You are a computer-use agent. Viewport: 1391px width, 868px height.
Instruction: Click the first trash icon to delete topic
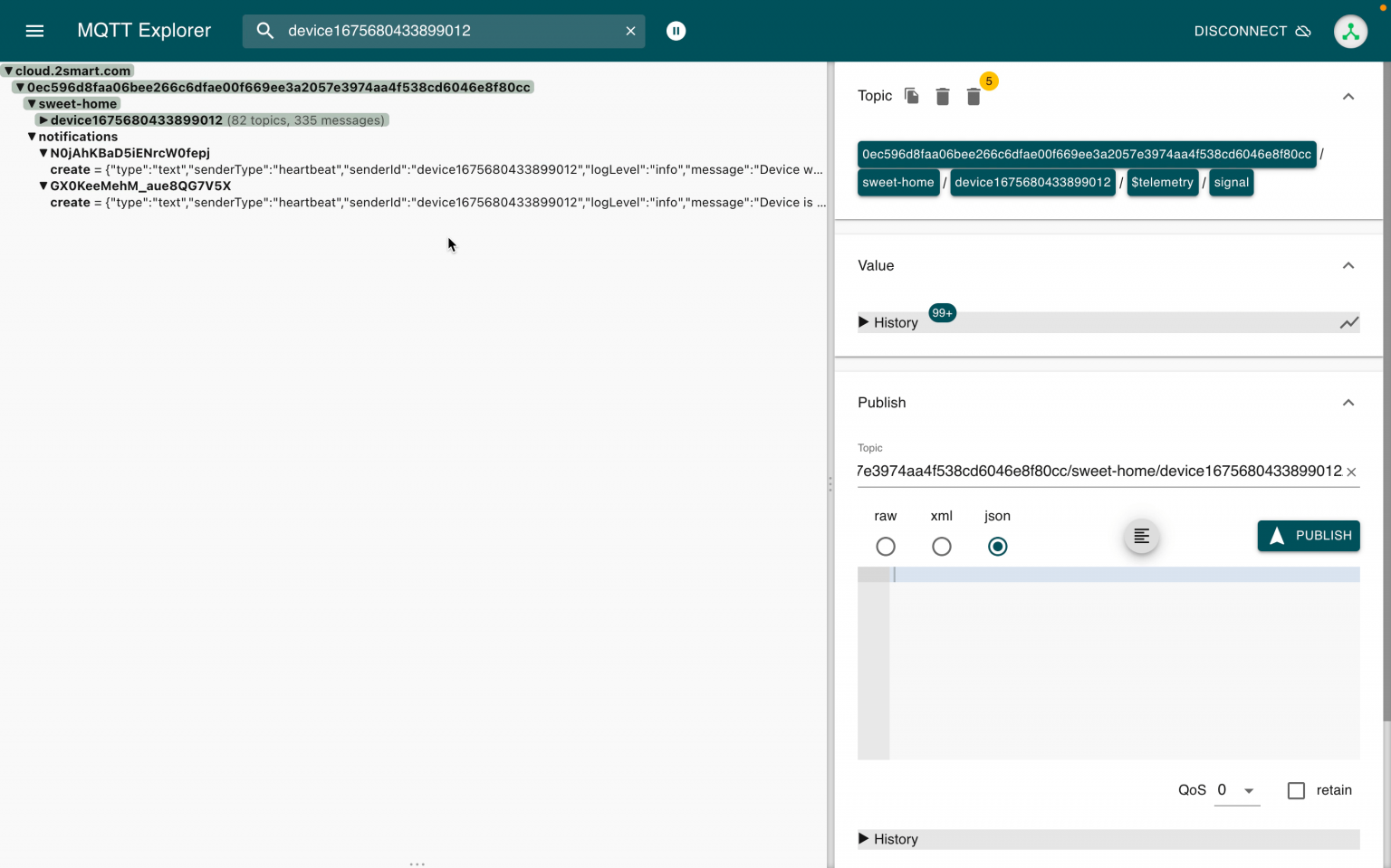(x=942, y=96)
